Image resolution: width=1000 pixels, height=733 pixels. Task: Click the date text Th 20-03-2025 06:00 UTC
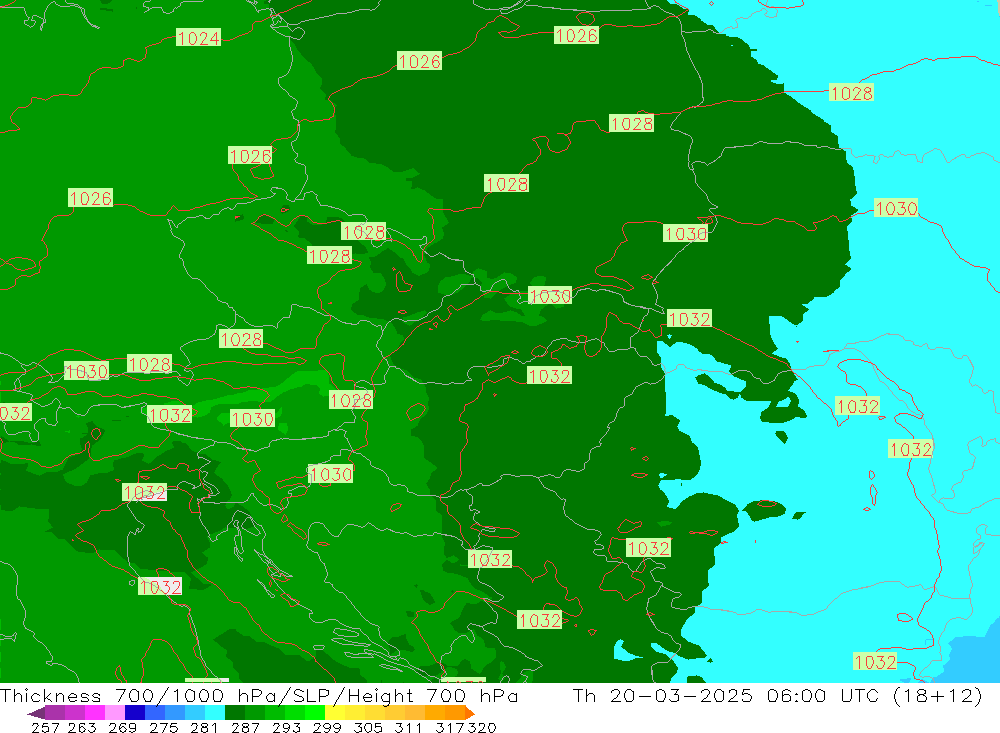pyautogui.click(x=728, y=695)
